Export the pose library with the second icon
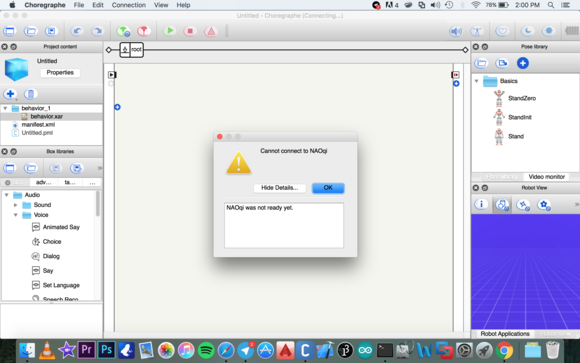The image size is (580, 363). click(502, 63)
